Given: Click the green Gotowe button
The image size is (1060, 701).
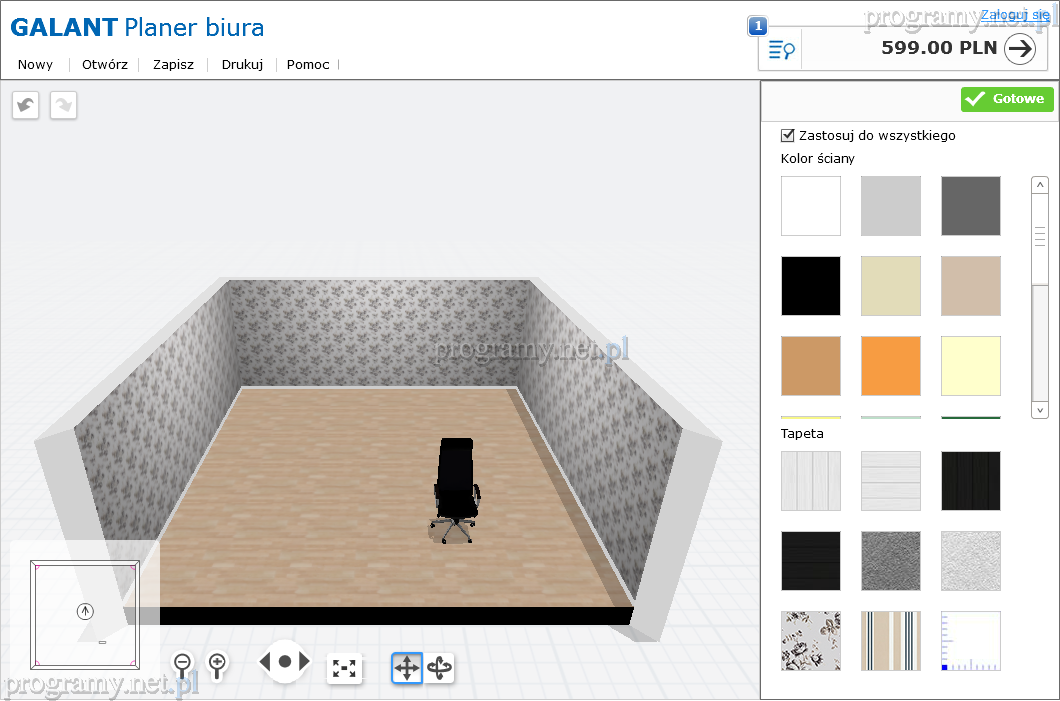Looking at the screenshot, I should click(1007, 99).
